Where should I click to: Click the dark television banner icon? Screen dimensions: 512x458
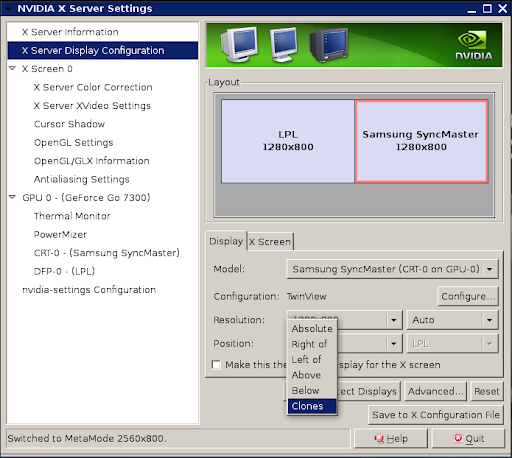click(329, 45)
